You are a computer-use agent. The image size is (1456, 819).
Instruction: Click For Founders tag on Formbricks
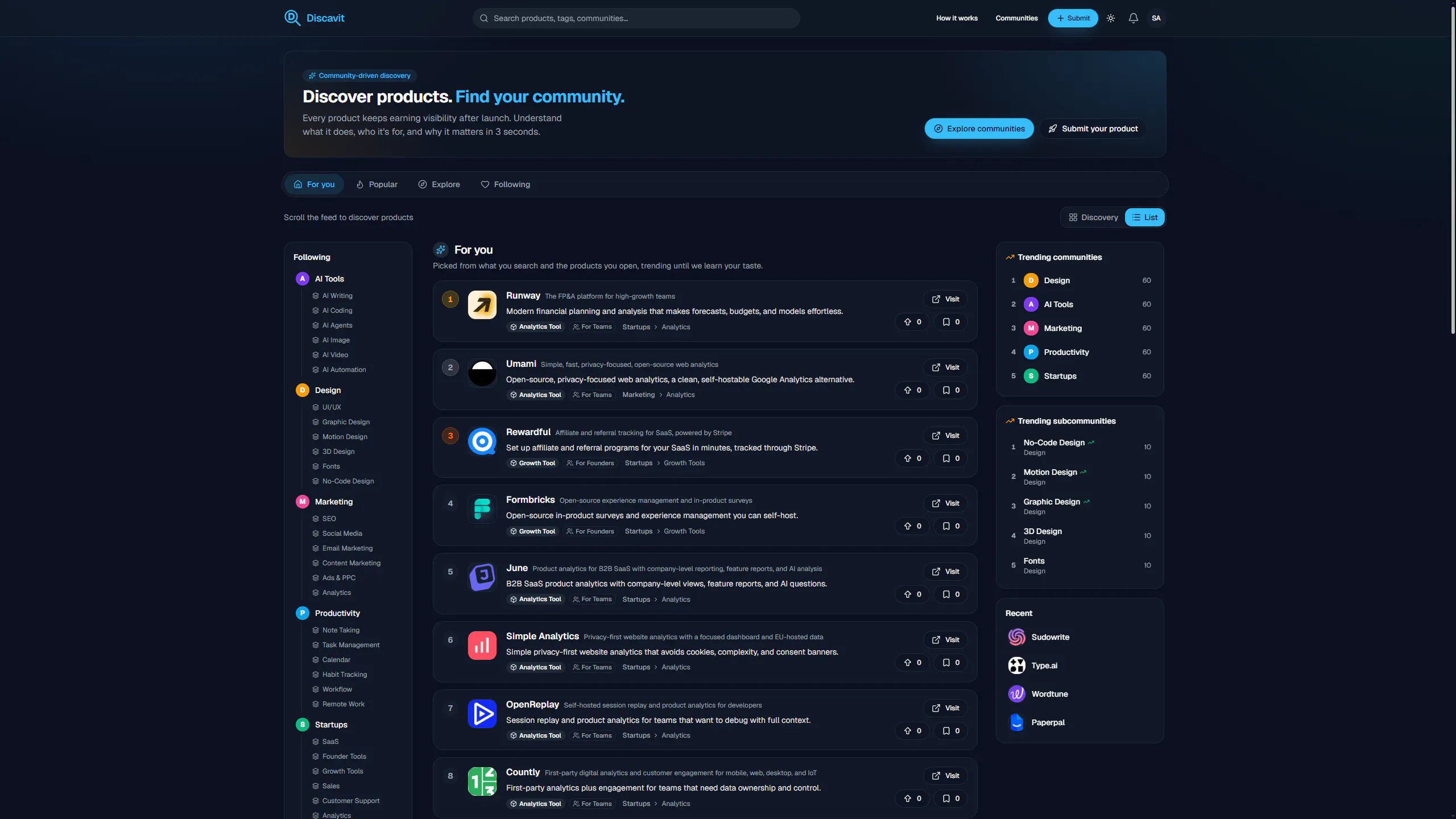coord(590,531)
